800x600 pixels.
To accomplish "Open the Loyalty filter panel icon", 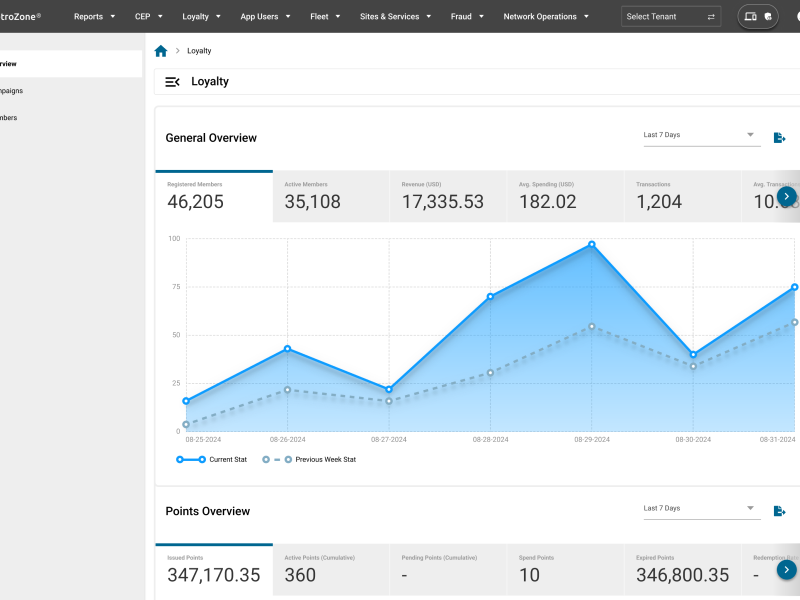I will 172,82.
